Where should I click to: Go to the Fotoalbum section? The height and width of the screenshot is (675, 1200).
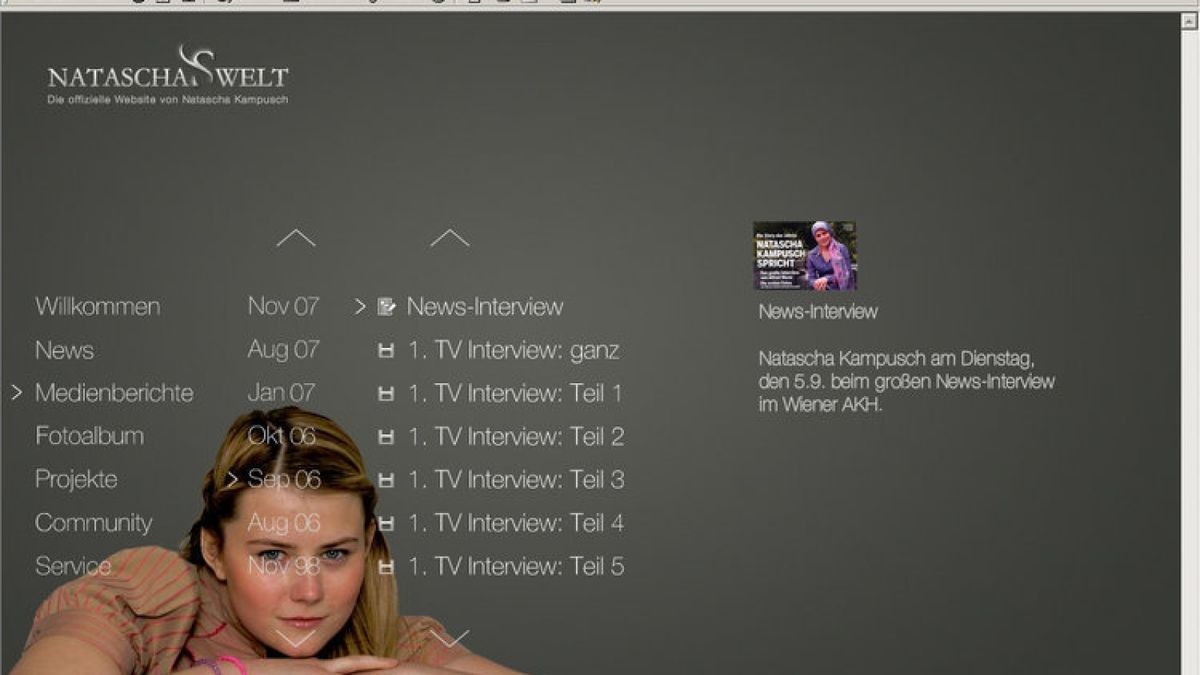(x=89, y=436)
